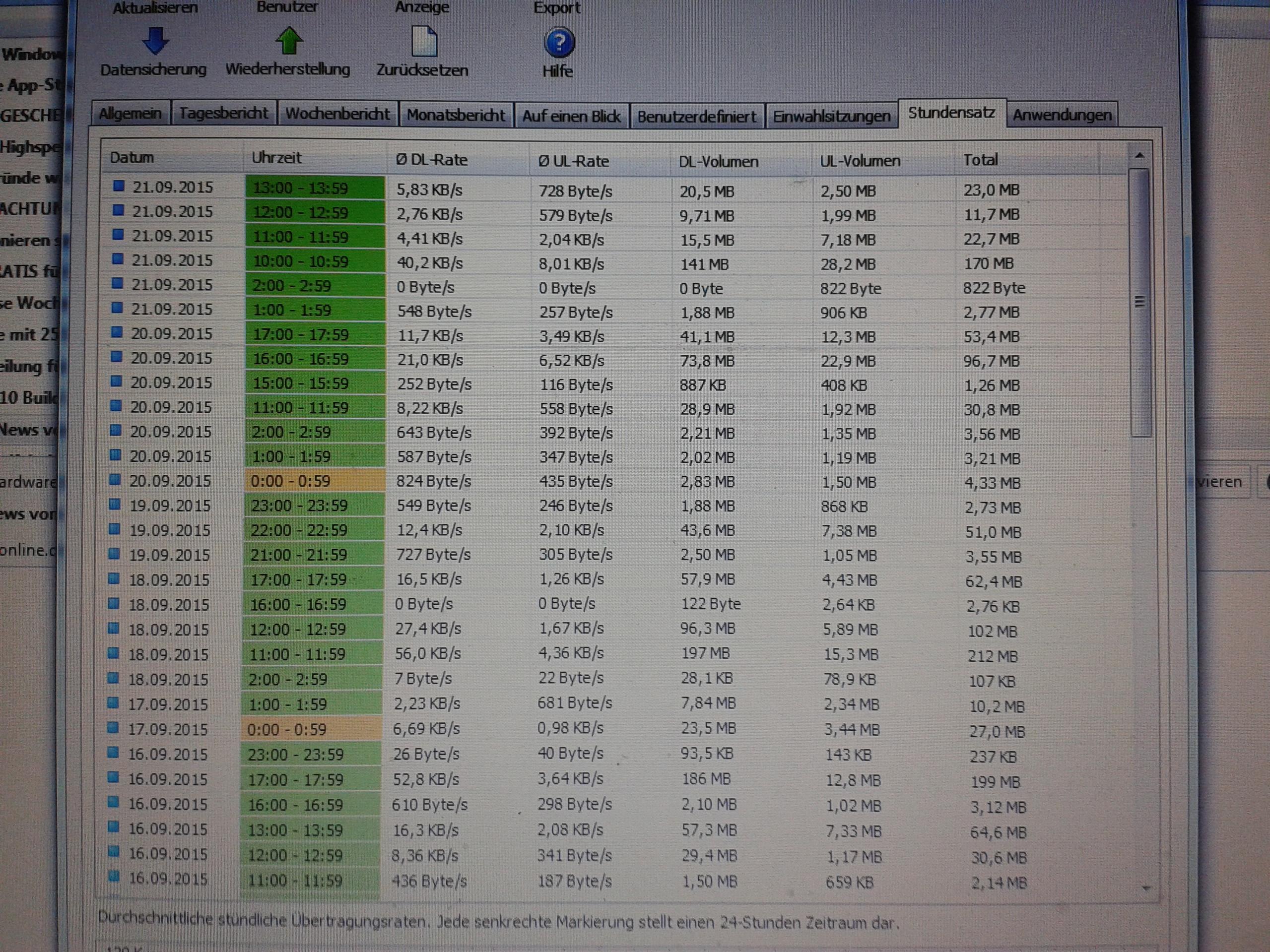The image size is (1270, 952).
Task: Open the Wochenbericht tab
Action: click(x=337, y=114)
